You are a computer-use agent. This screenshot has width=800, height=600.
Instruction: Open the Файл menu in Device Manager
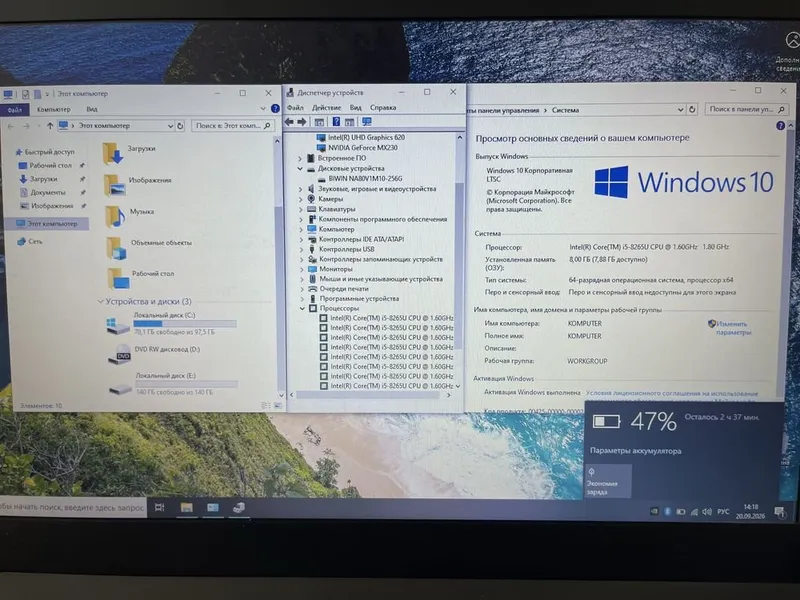[x=295, y=108]
